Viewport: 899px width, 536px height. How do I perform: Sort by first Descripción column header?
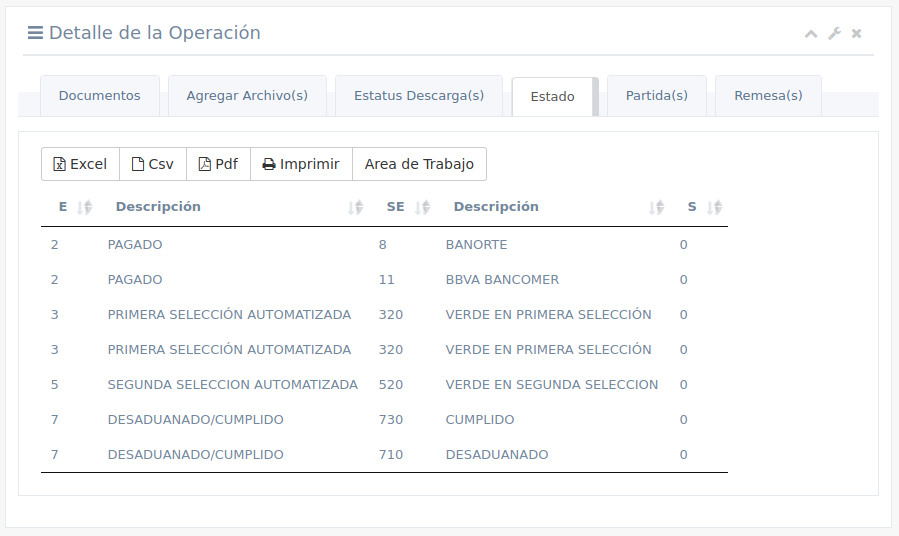point(158,207)
